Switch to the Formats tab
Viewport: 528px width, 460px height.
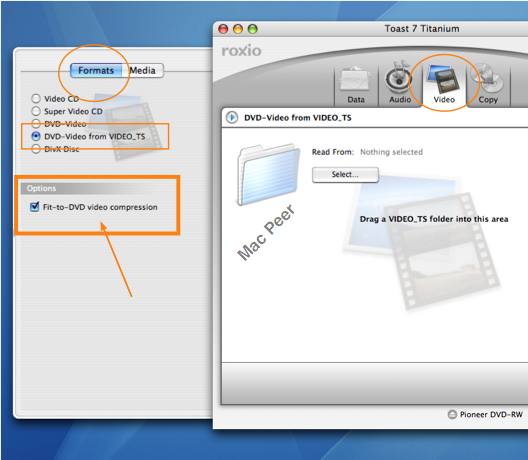(96, 70)
